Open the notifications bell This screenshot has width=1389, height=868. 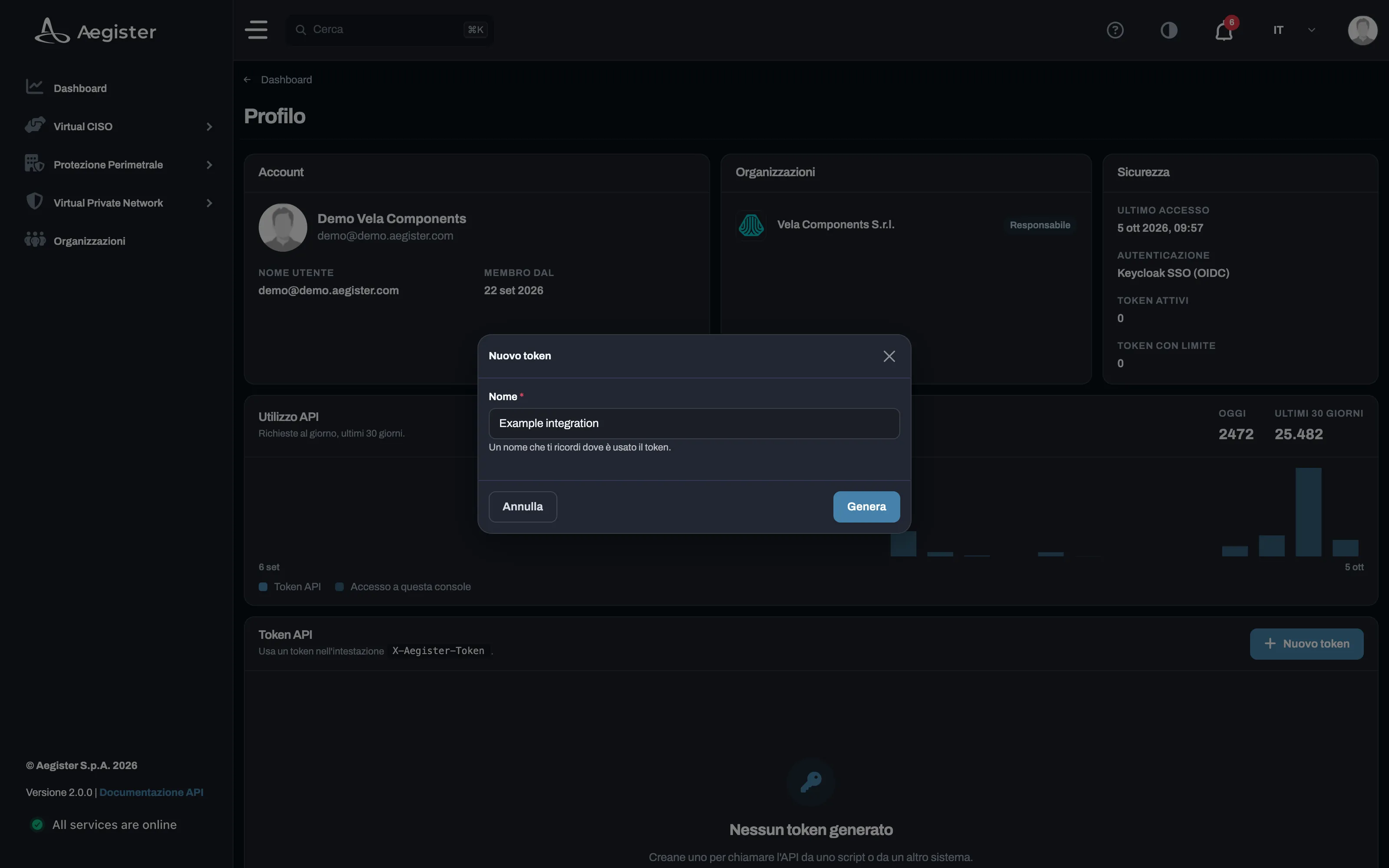click(x=1224, y=31)
